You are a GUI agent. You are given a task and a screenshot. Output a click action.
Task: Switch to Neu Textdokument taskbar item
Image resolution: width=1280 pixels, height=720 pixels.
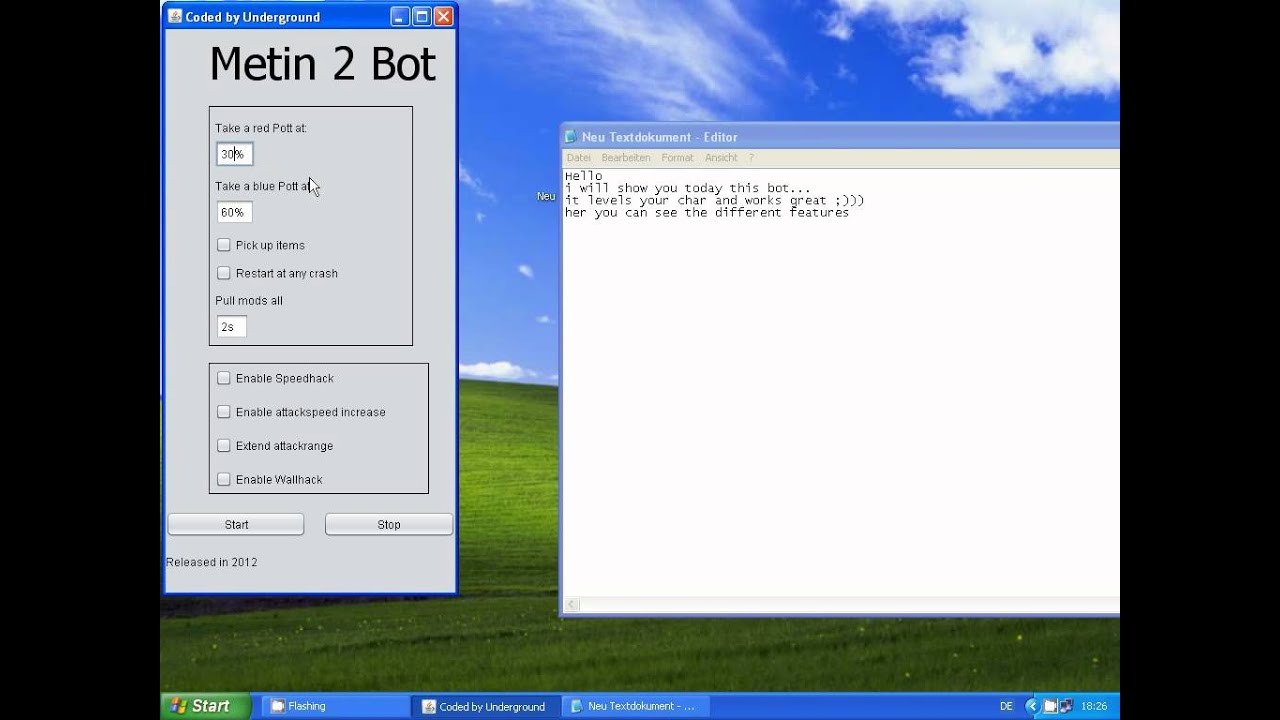pyautogui.click(x=636, y=706)
